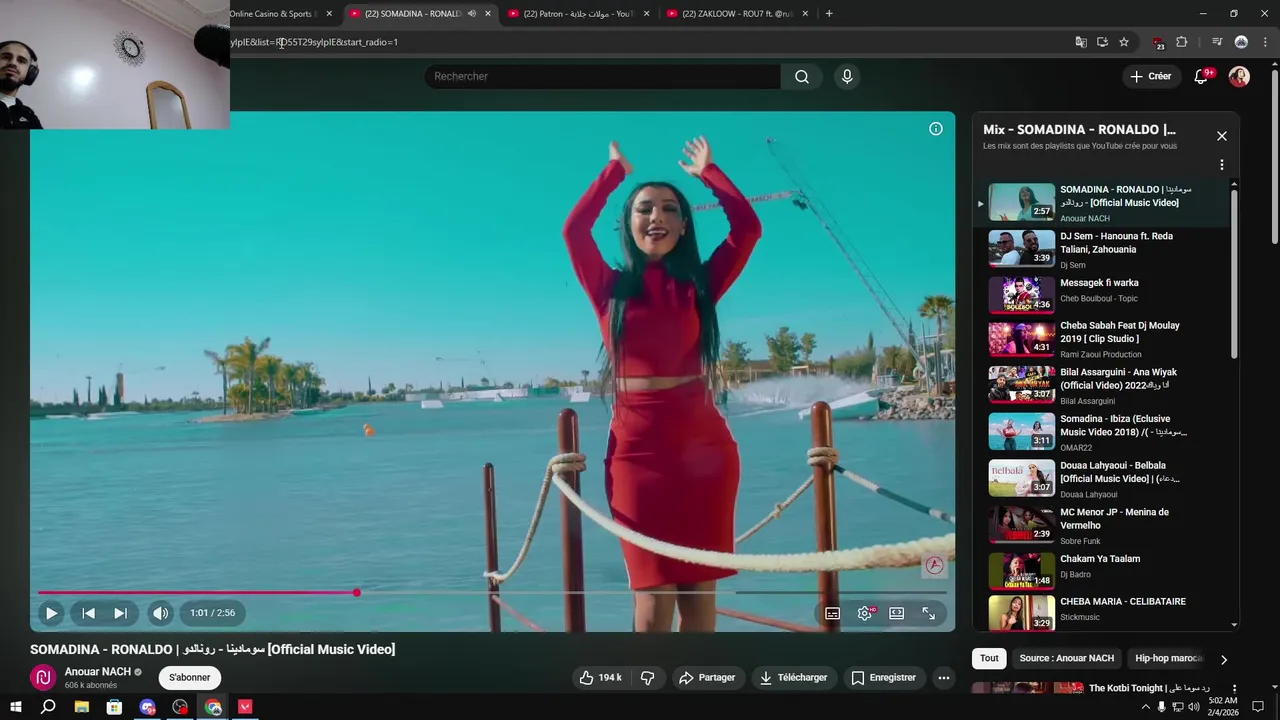Switch to the Online Casino & Sports tab
Image resolution: width=1280 pixels, height=720 pixels.
pos(280,13)
